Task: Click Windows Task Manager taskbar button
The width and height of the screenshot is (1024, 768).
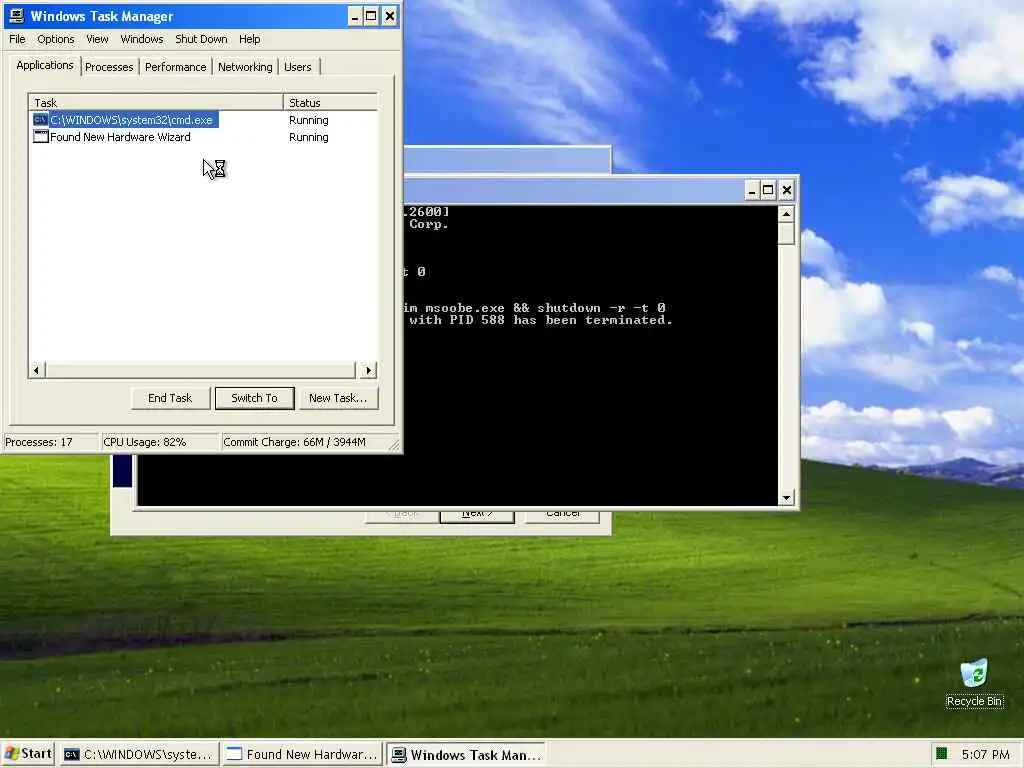Action: [x=466, y=755]
